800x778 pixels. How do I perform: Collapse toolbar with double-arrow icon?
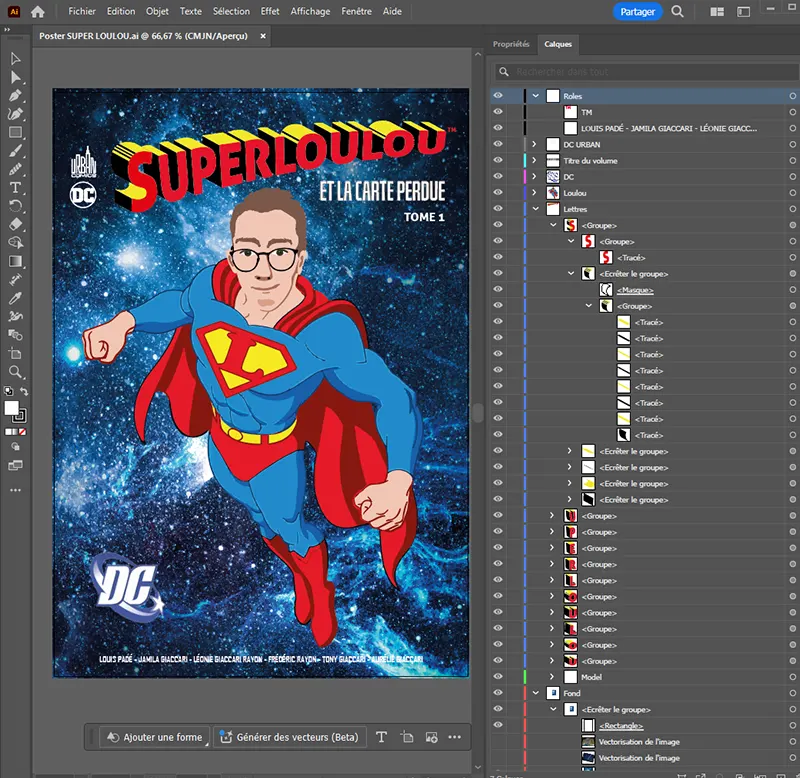[x=7, y=30]
